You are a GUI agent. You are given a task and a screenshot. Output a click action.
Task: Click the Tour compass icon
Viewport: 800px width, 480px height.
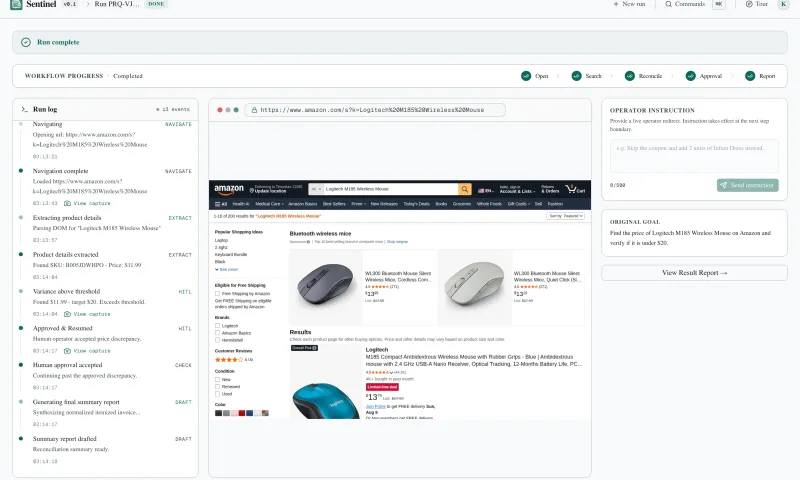click(x=749, y=4)
